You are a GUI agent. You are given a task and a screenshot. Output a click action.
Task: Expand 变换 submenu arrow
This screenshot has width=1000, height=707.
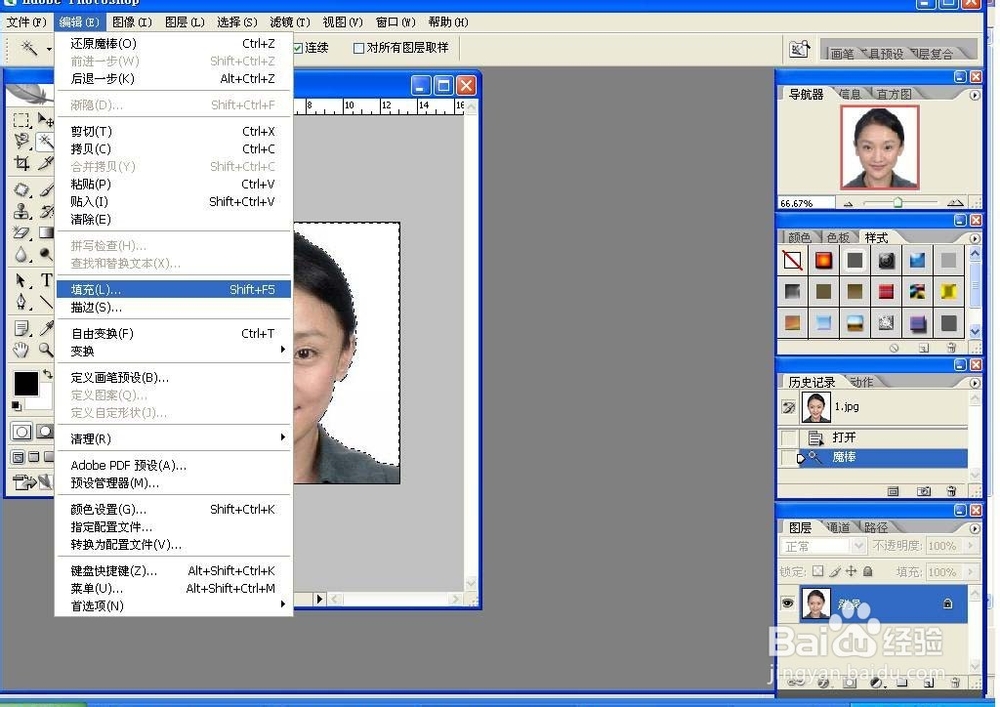(x=283, y=350)
